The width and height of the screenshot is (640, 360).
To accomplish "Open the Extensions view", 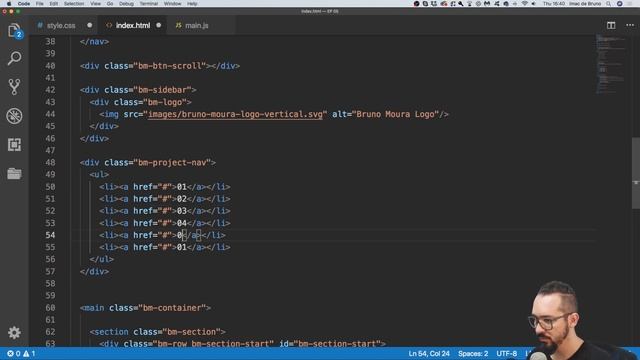I will click(14, 144).
